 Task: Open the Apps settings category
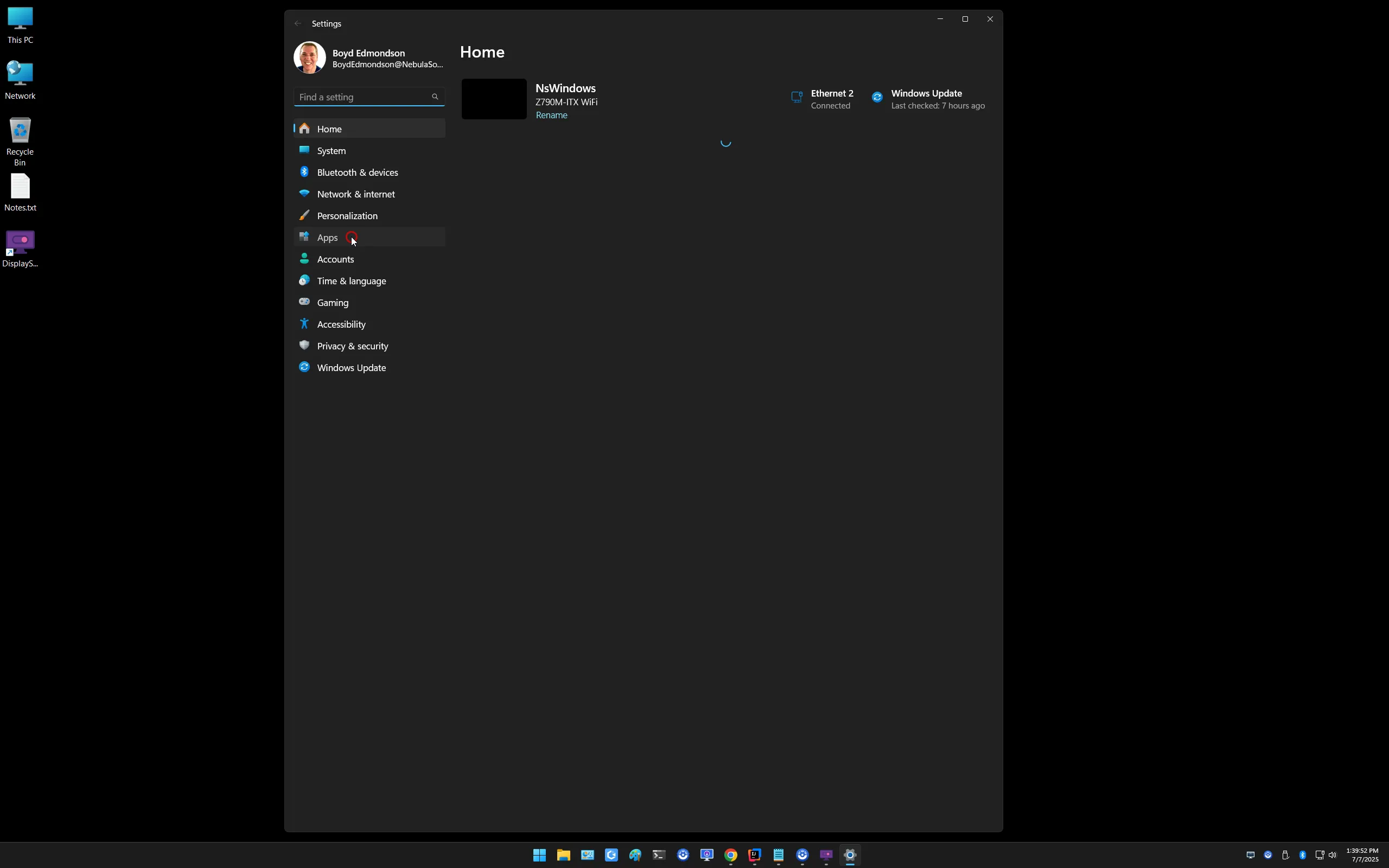click(369, 237)
